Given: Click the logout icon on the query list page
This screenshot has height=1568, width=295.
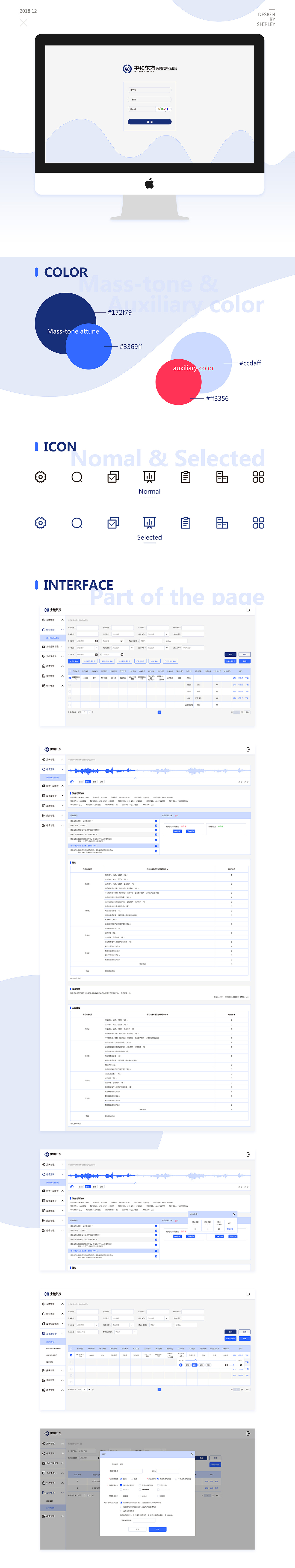Looking at the screenshot, I should pyautogui.click(x=248, y=610).
